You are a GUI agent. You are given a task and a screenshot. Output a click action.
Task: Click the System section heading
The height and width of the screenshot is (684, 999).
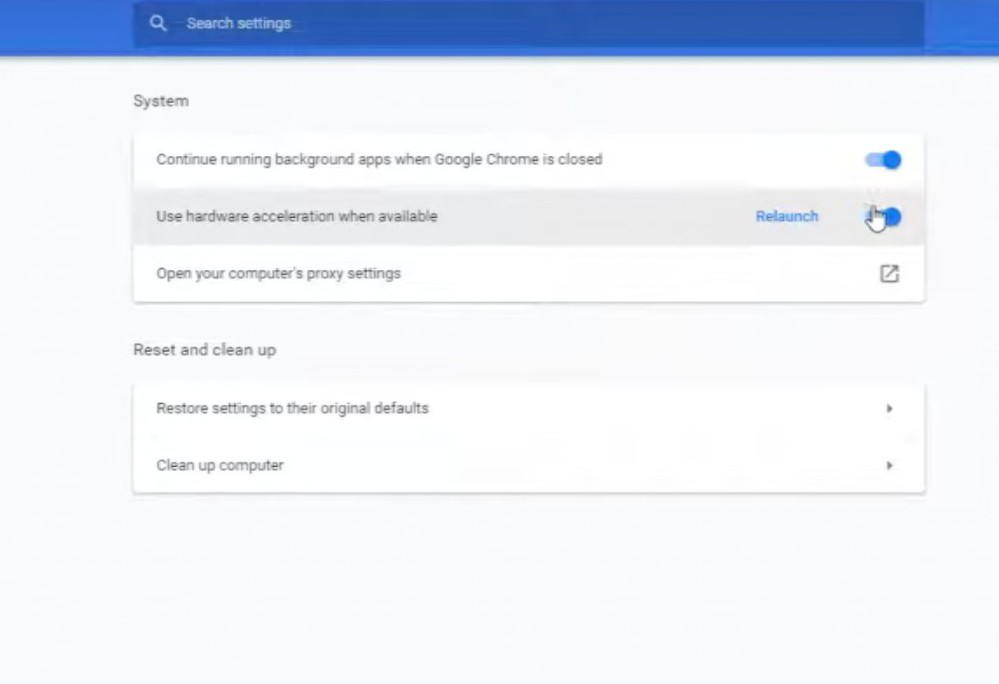(160, 101)
